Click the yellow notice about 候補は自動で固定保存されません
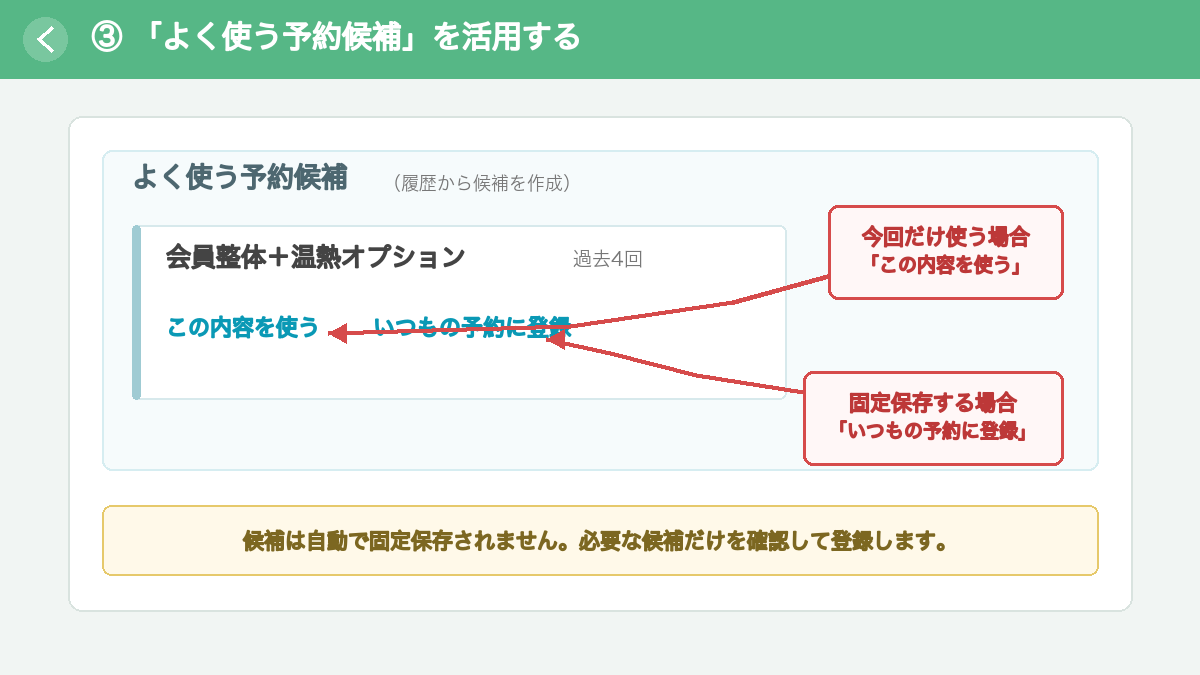This screenshot has width=1200, height=675. coord(600,540)
